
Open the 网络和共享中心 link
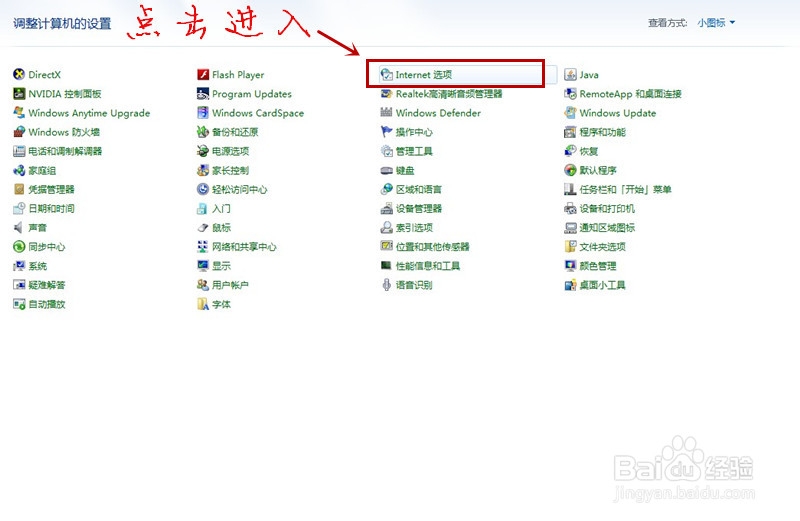click(x=244, y=247)
